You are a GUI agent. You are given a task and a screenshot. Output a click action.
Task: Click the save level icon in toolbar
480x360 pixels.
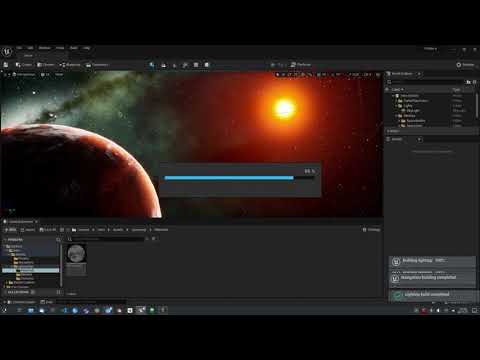pos(6,65)
